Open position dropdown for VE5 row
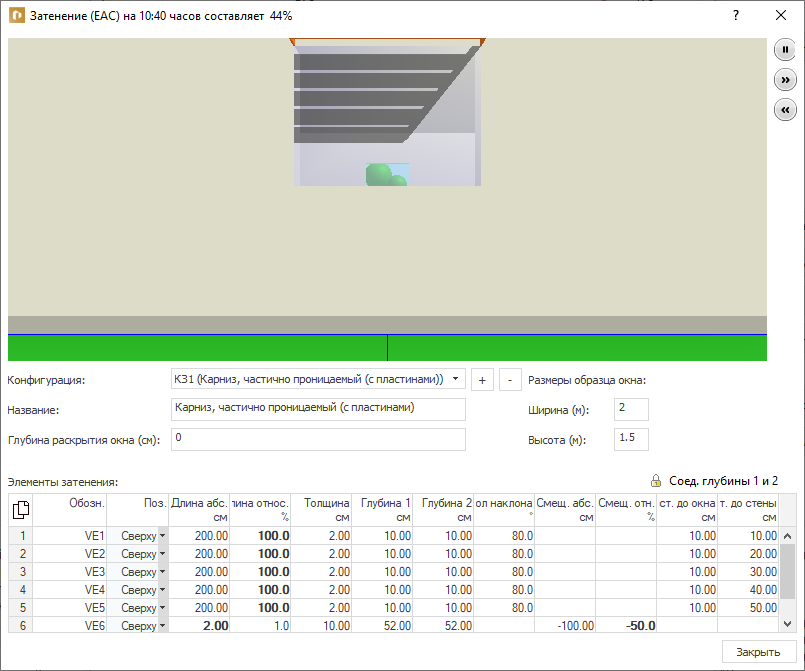The width and height of the screenshot is (805, 671). click(x=162, y=607)
